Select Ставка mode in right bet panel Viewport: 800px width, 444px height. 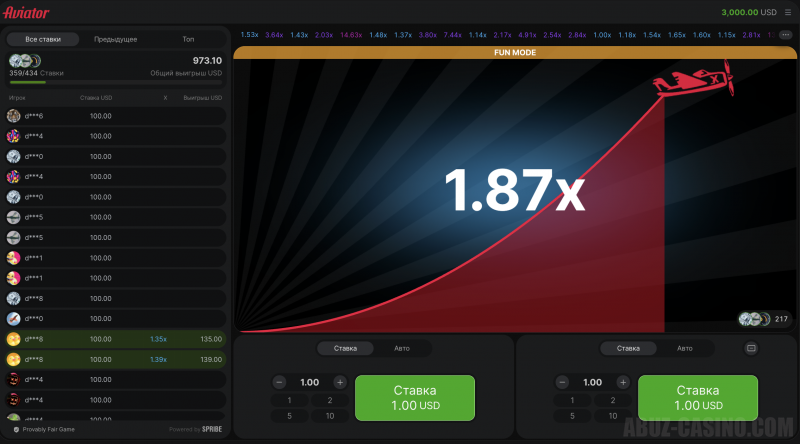click(x=628, y=348)
